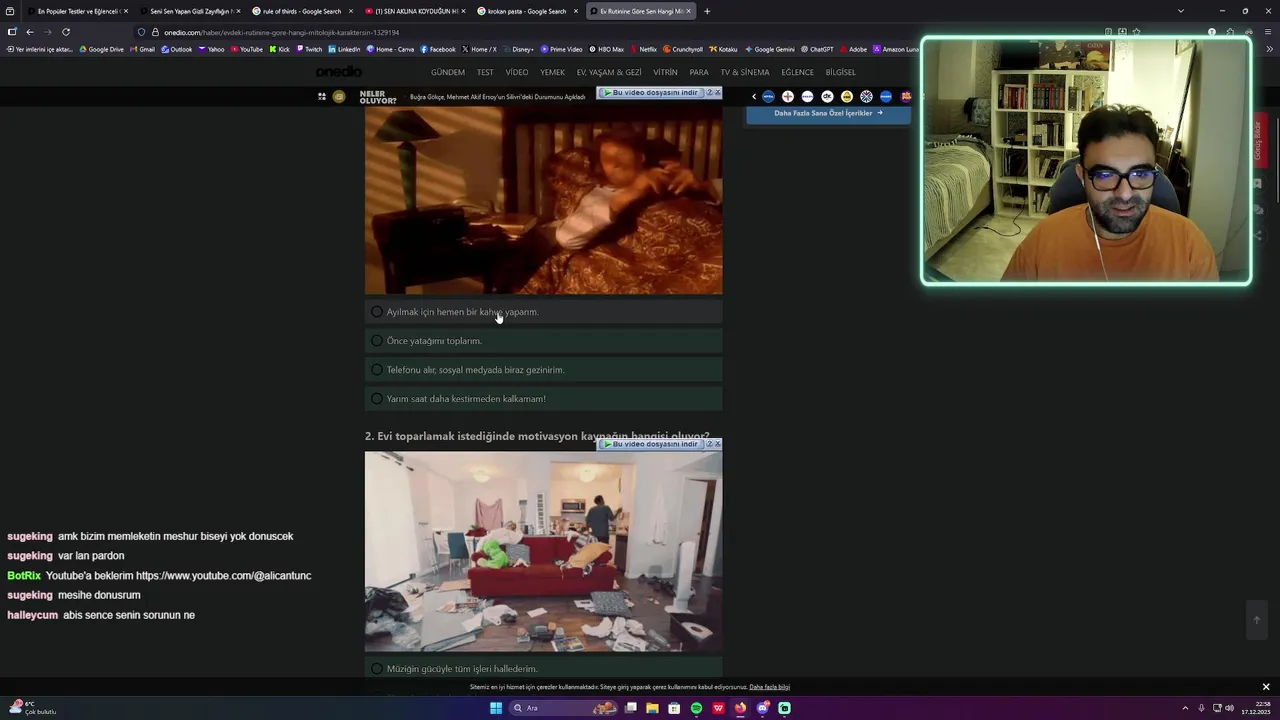Screen dimensions: 1280x720
Task: Open the VİDEO menu item
Action: pos(517,72)
